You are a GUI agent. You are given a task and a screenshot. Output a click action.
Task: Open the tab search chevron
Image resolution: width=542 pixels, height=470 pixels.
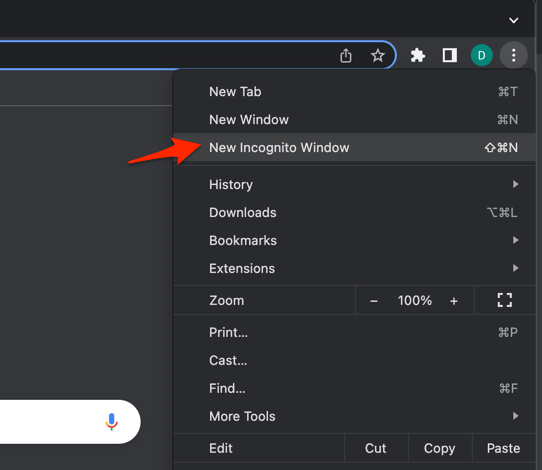[x=514, y=20]
